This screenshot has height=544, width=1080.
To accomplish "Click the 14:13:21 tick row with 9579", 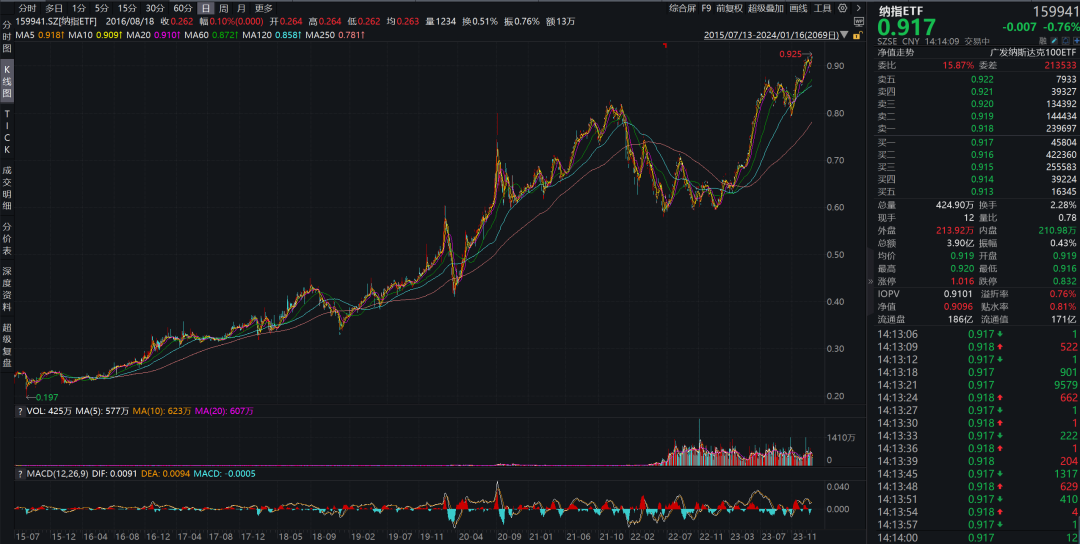I will [976, 385].
